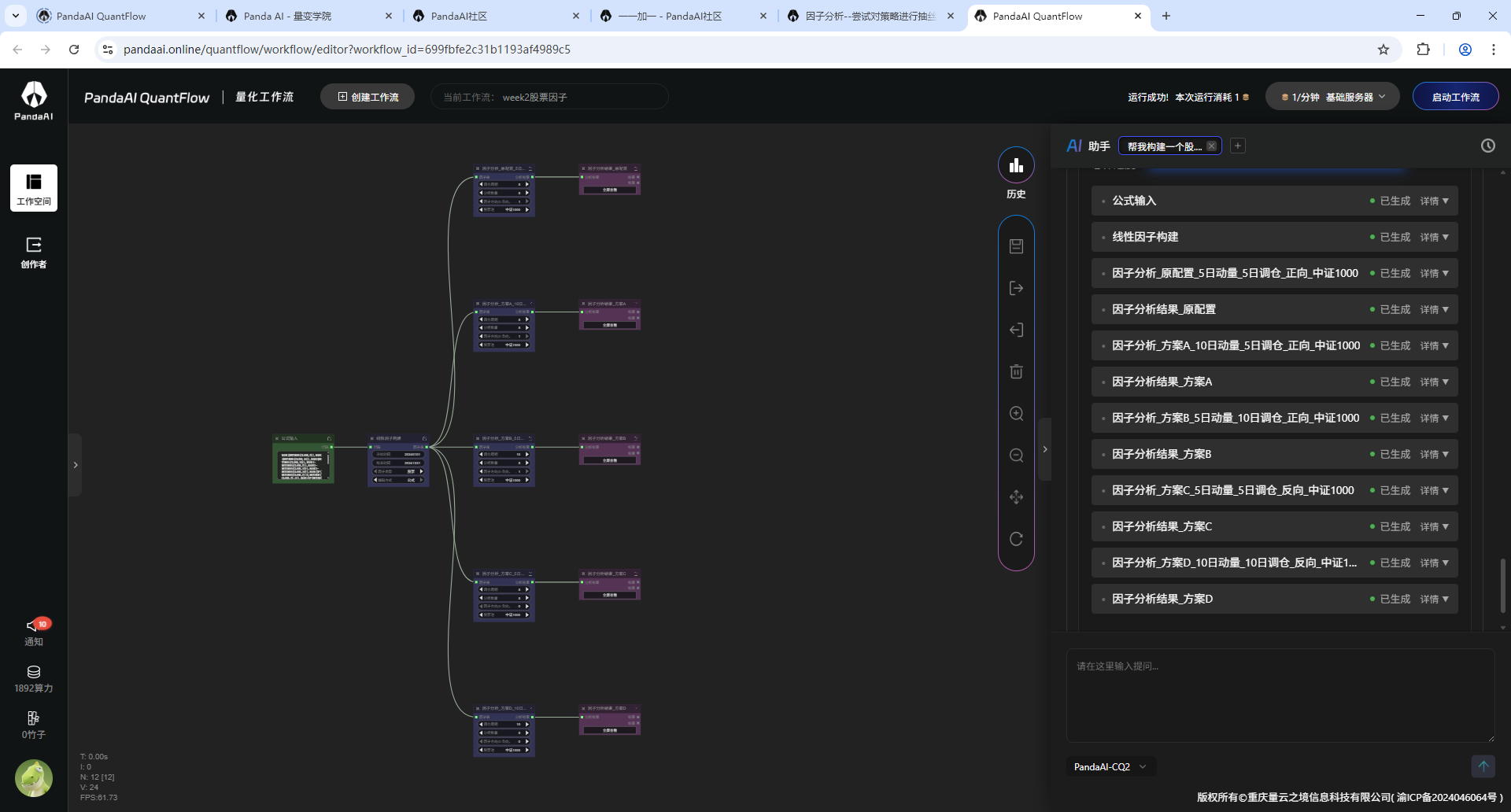
Task: Expand 详情 for 公式输入 row
Action: click(x=1434, y=201)
